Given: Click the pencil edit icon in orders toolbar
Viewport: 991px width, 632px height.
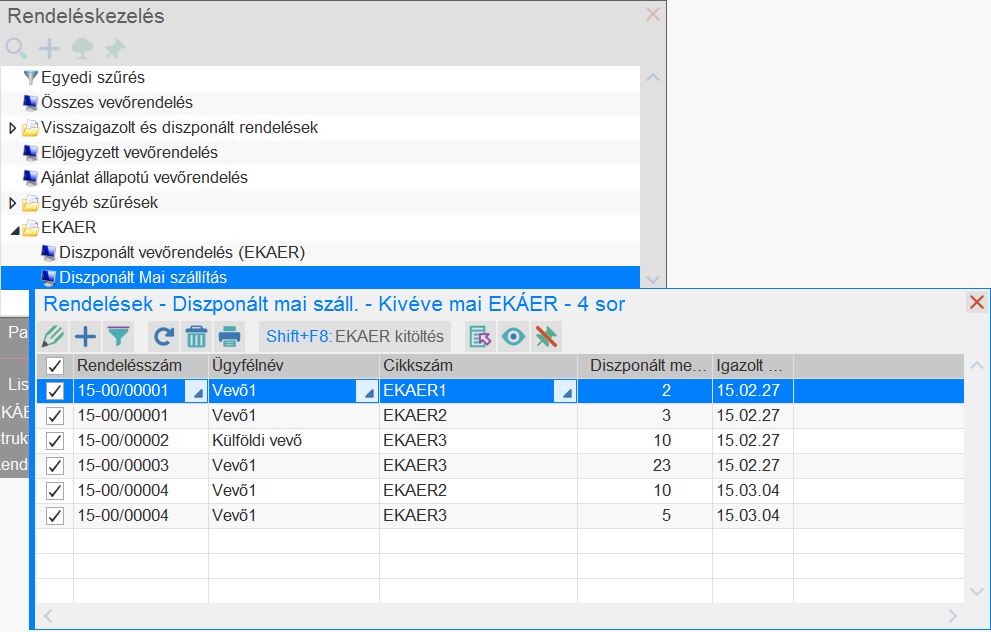Looking at the screenshot, I should (52, 337).
